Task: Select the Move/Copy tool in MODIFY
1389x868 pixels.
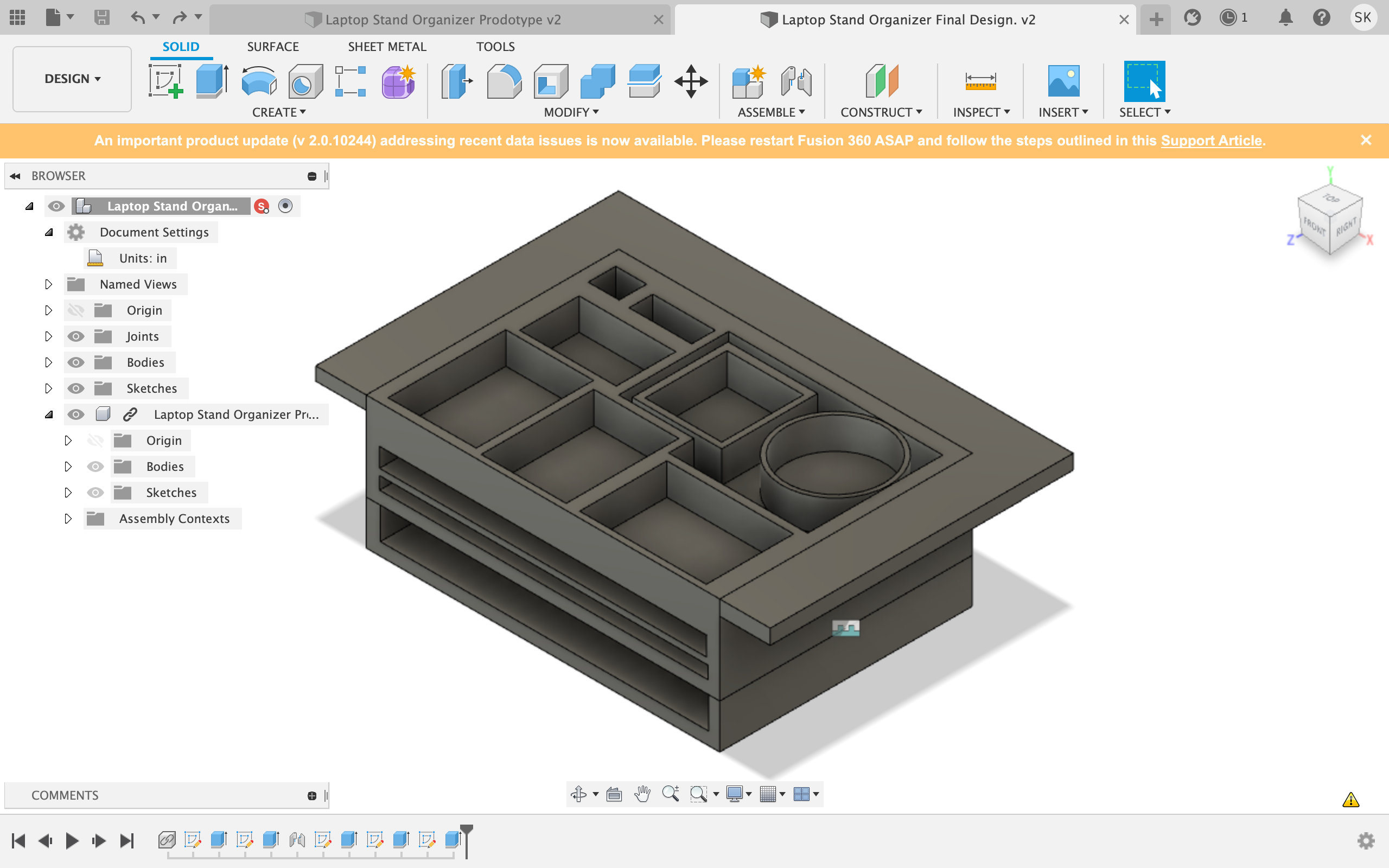Action: pos(692,82)
